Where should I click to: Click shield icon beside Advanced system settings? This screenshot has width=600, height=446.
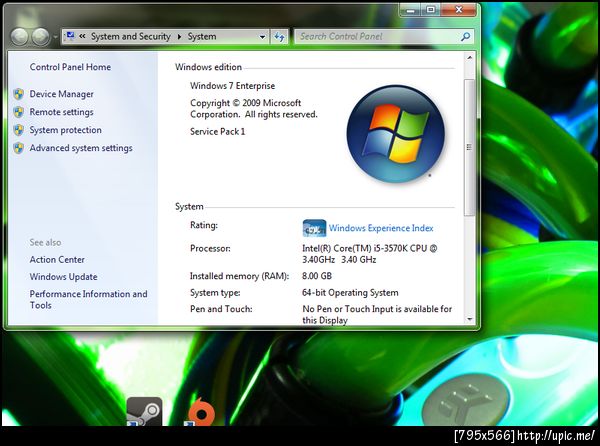click(x=18, y=148)
